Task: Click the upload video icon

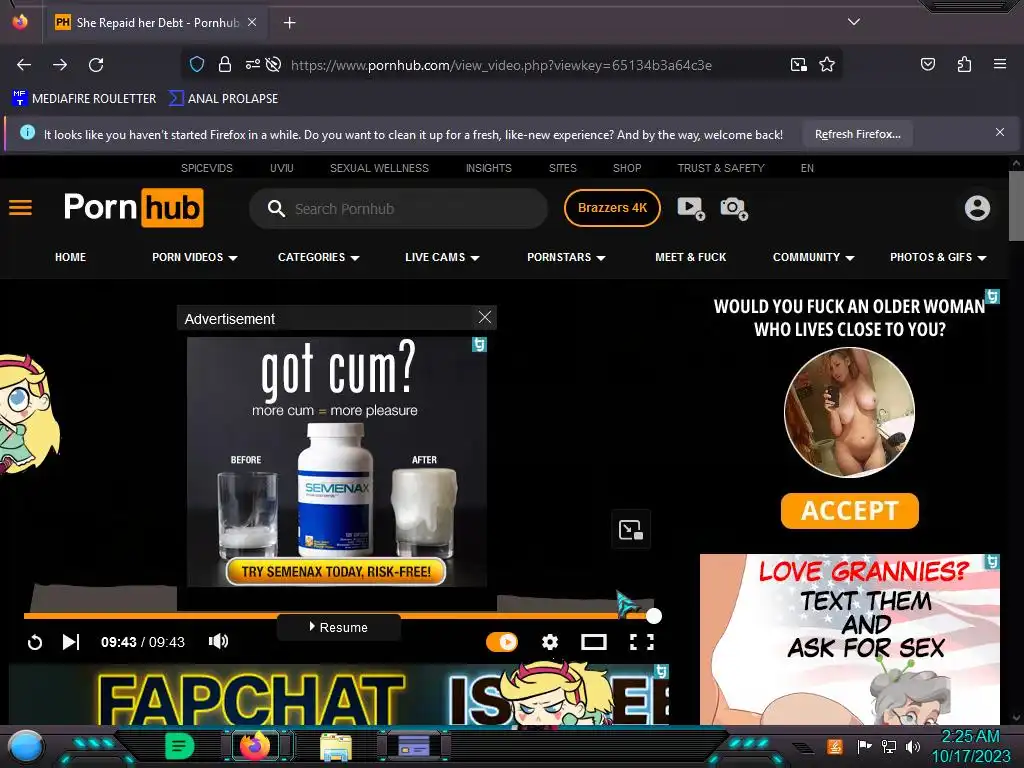Action: 691,208
